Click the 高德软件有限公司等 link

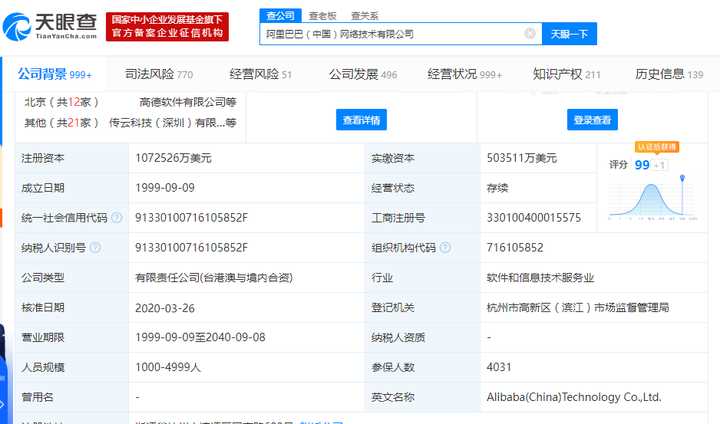coord(188,102)
